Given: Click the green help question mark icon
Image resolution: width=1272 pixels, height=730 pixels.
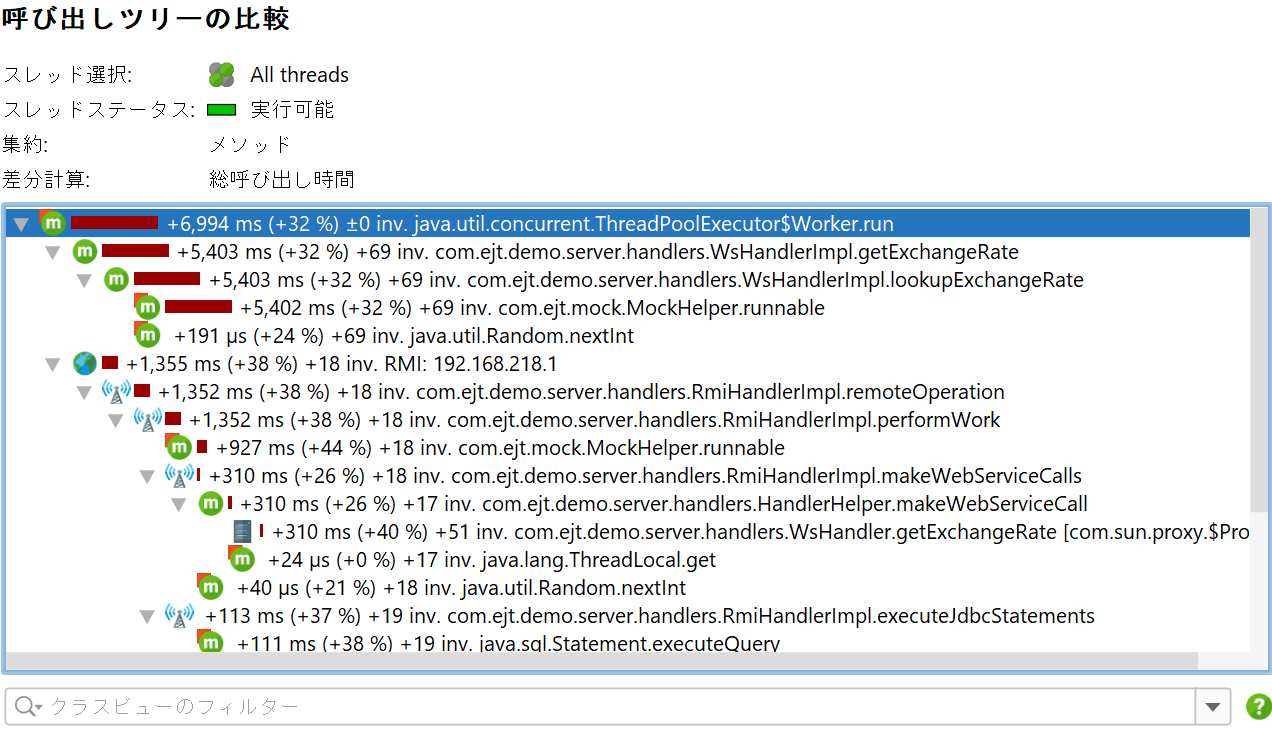Looking at the screenshot, I should (x=1258, y=707).
